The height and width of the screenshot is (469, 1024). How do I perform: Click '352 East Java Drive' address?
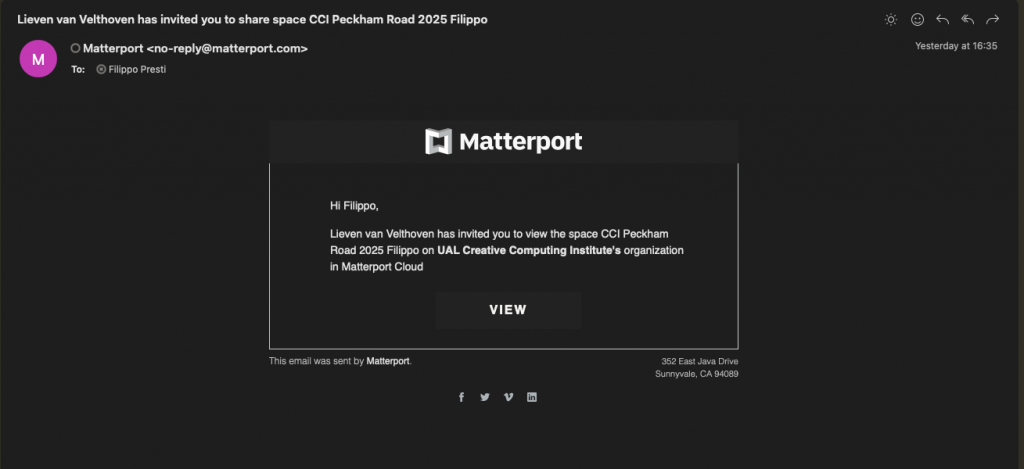(x=699, y=361)
